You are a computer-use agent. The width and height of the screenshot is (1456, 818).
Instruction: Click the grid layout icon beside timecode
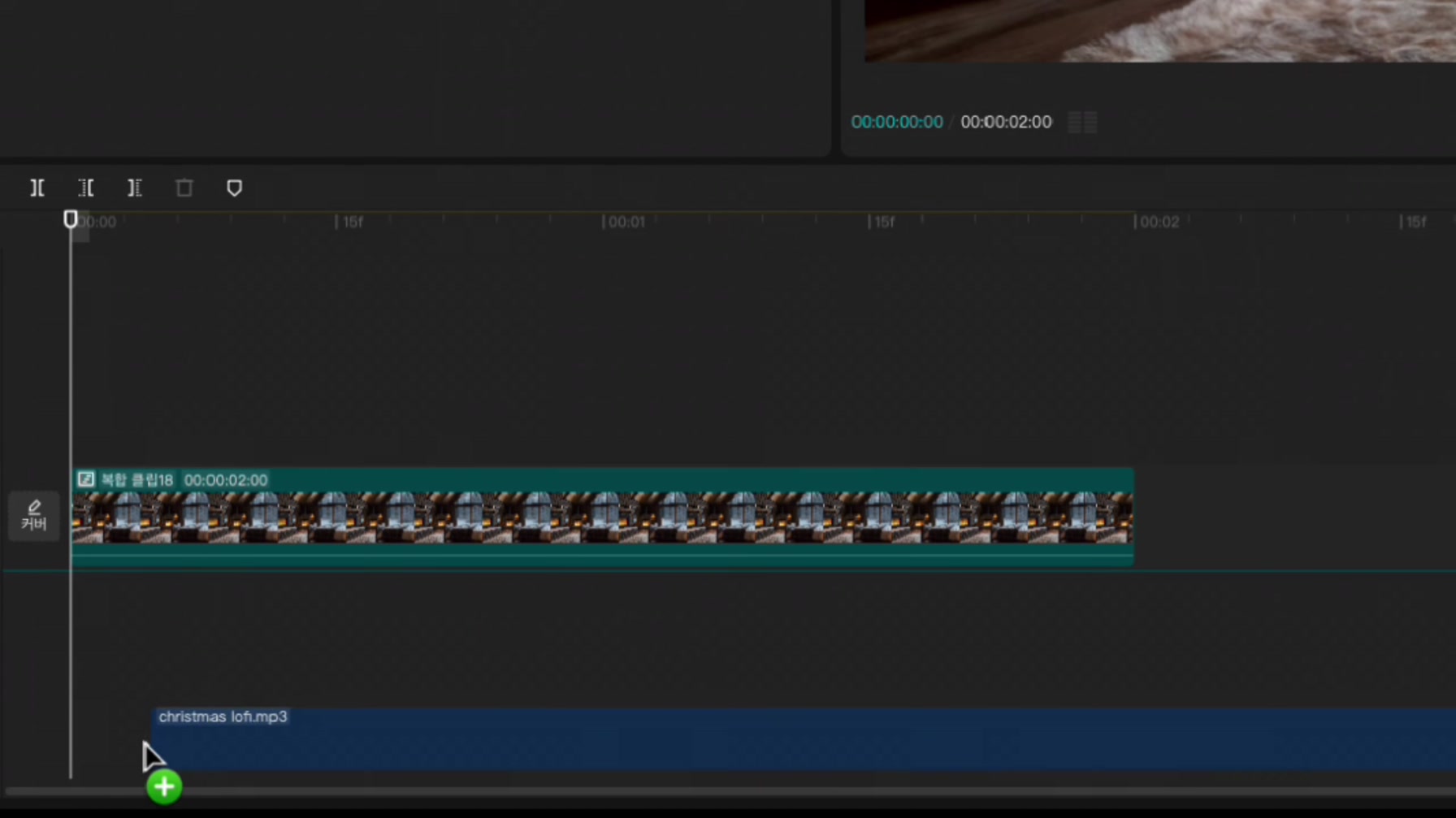pos(1082,122)
